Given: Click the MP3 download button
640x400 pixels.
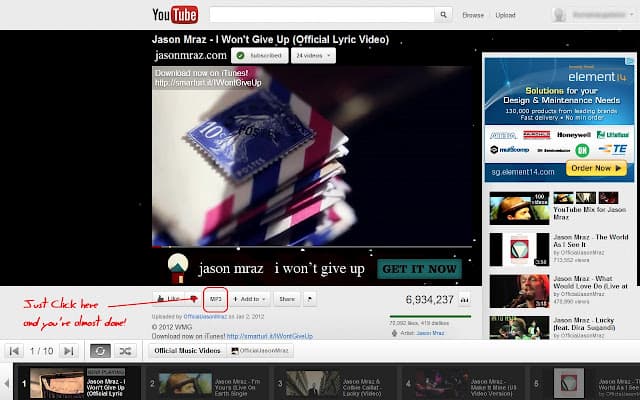Looking at the screenshot, I should [214, 298].
